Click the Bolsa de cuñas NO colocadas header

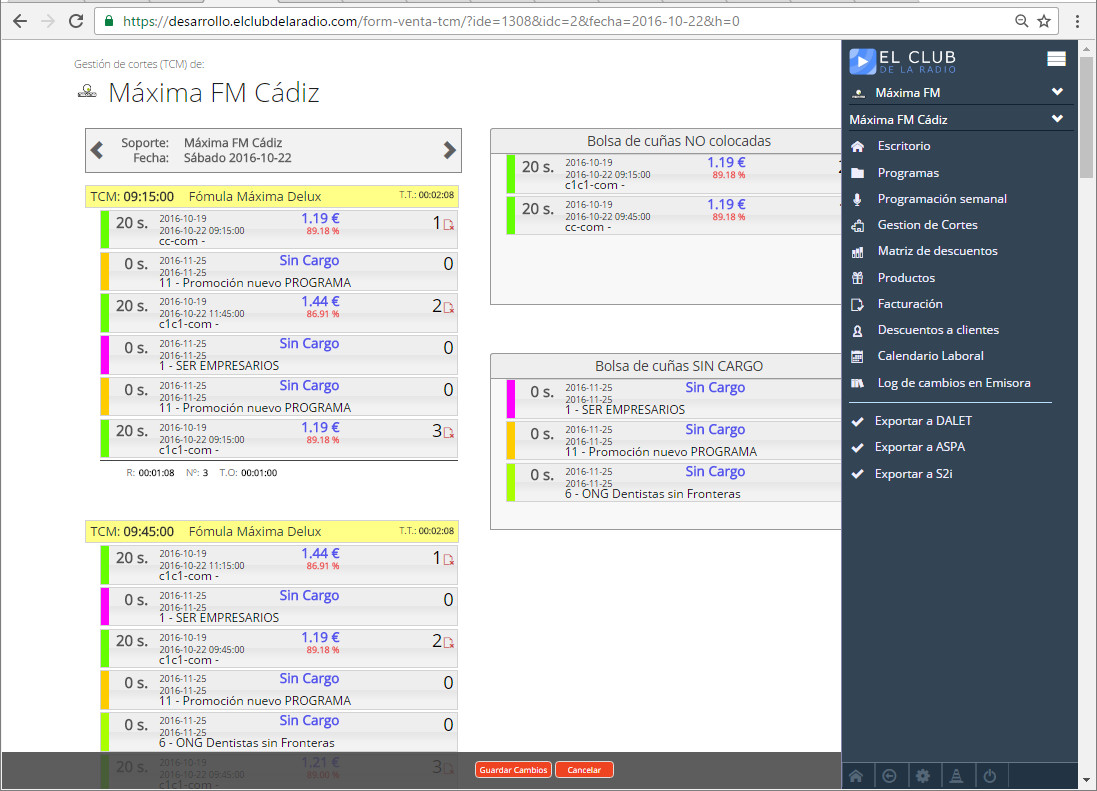coord(666,141)
